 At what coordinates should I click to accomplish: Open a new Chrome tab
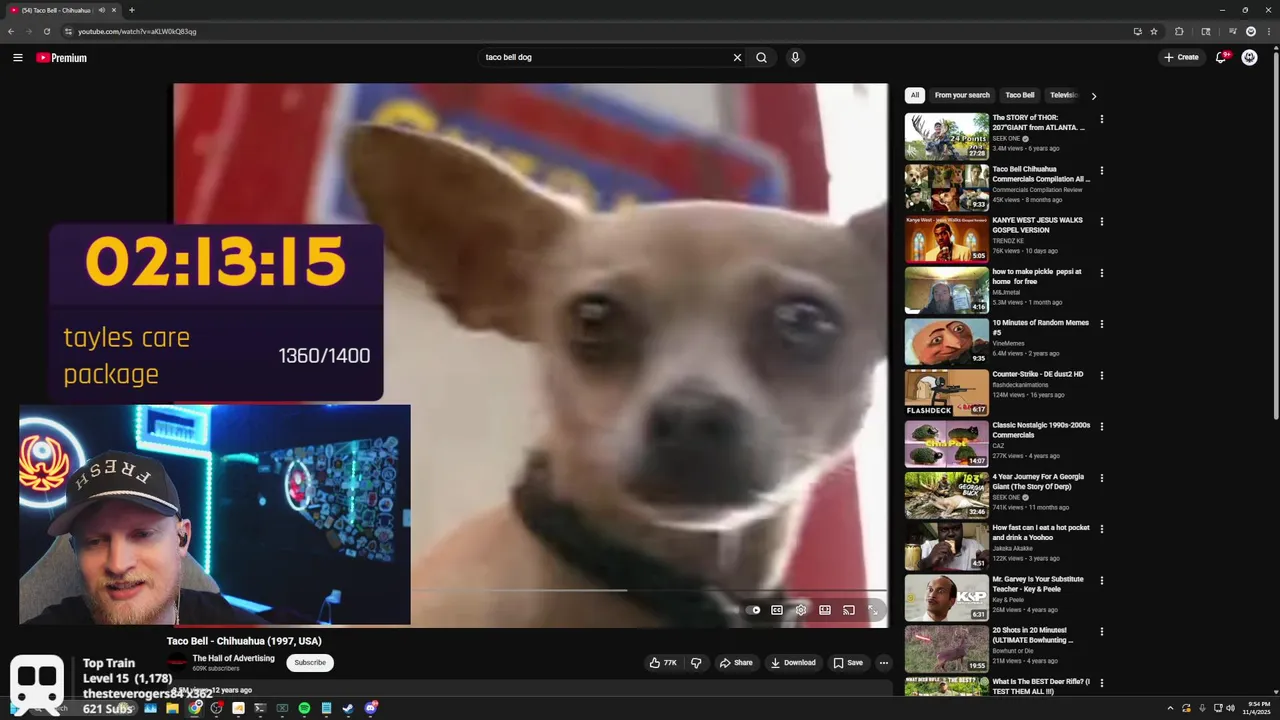pos(131,10)
